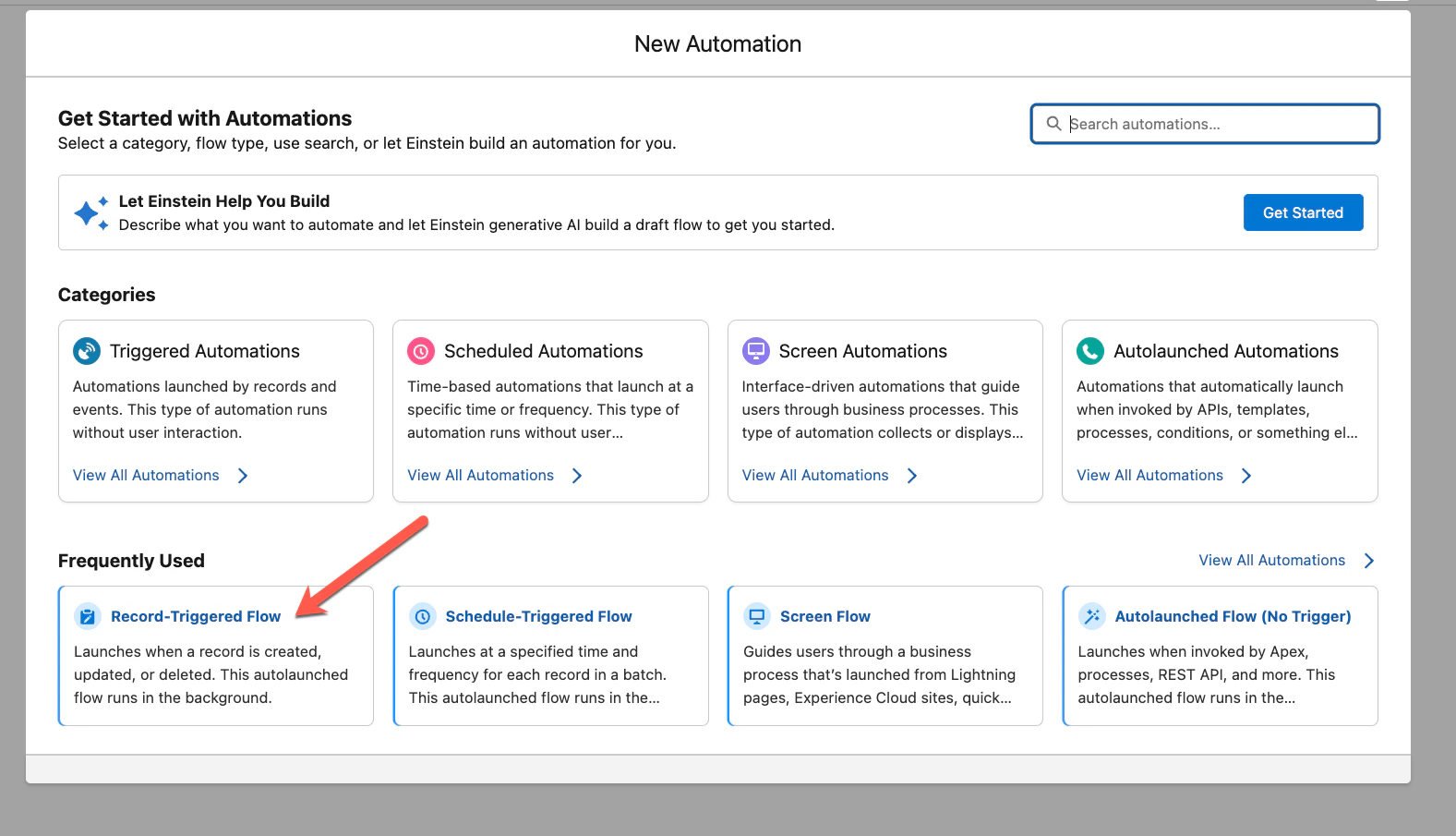Viewport: 1456px width, 836px height.
Task: Select the Screen Flow title
Action: [x=825, y=616]
